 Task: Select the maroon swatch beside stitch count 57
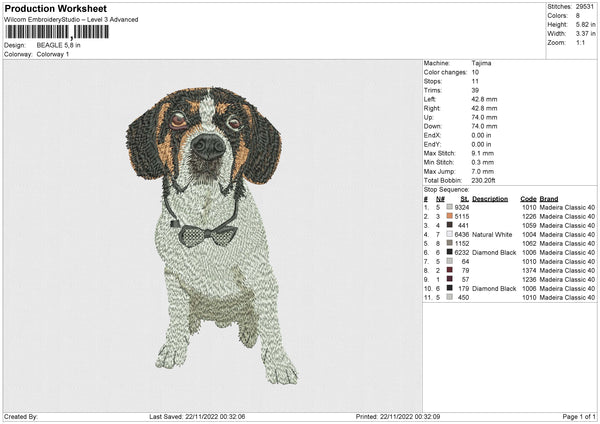point(450,279)
